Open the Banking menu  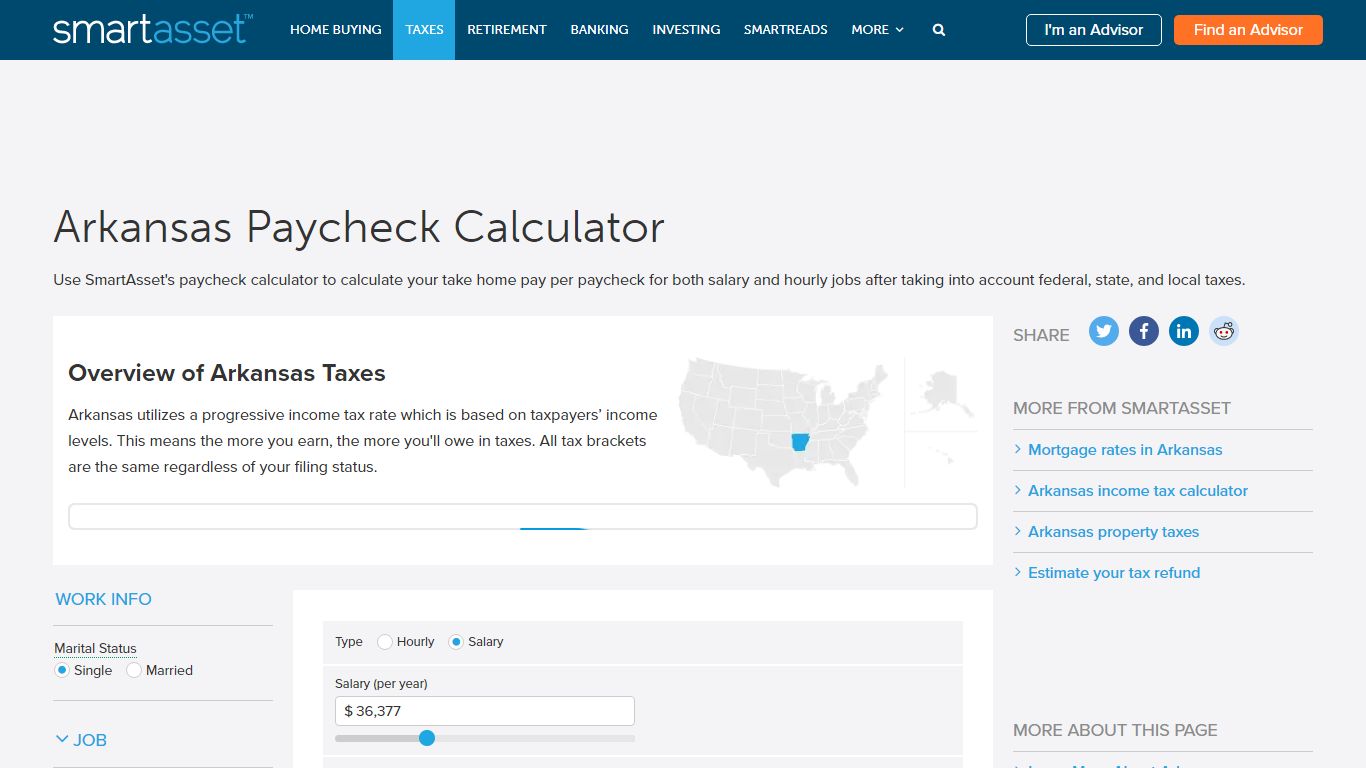[600, 30]
